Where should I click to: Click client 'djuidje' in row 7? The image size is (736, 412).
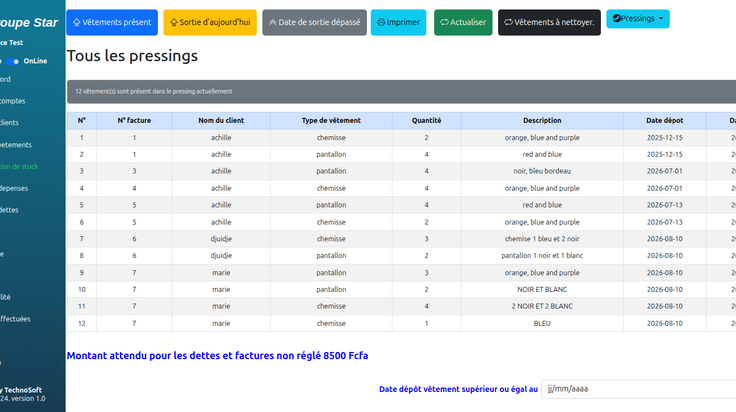[221, 239]
